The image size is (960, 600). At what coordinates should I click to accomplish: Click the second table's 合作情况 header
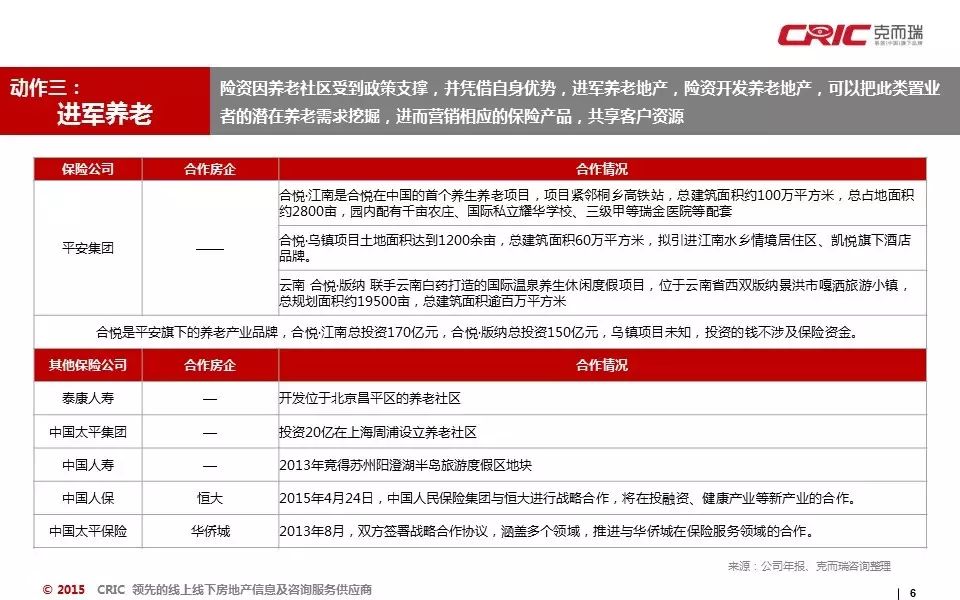602,365
